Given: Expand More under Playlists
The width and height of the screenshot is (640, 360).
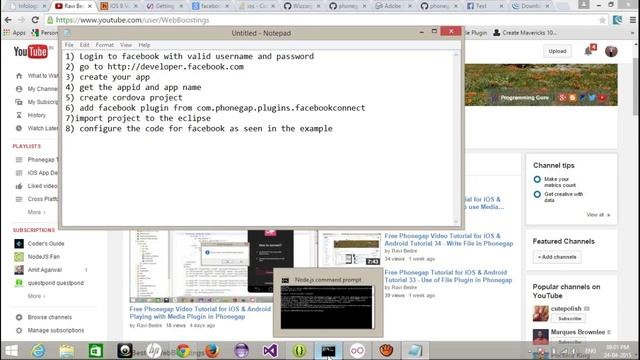Looking at the screenshot, I should pyautogui.click(x=36, y=212).
